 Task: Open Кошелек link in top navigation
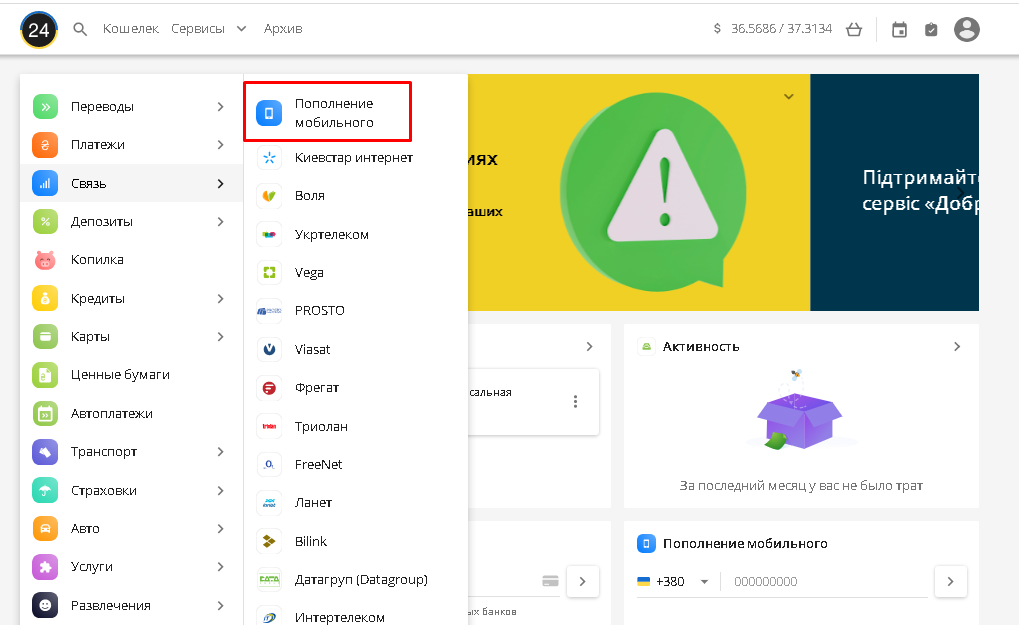130,29
